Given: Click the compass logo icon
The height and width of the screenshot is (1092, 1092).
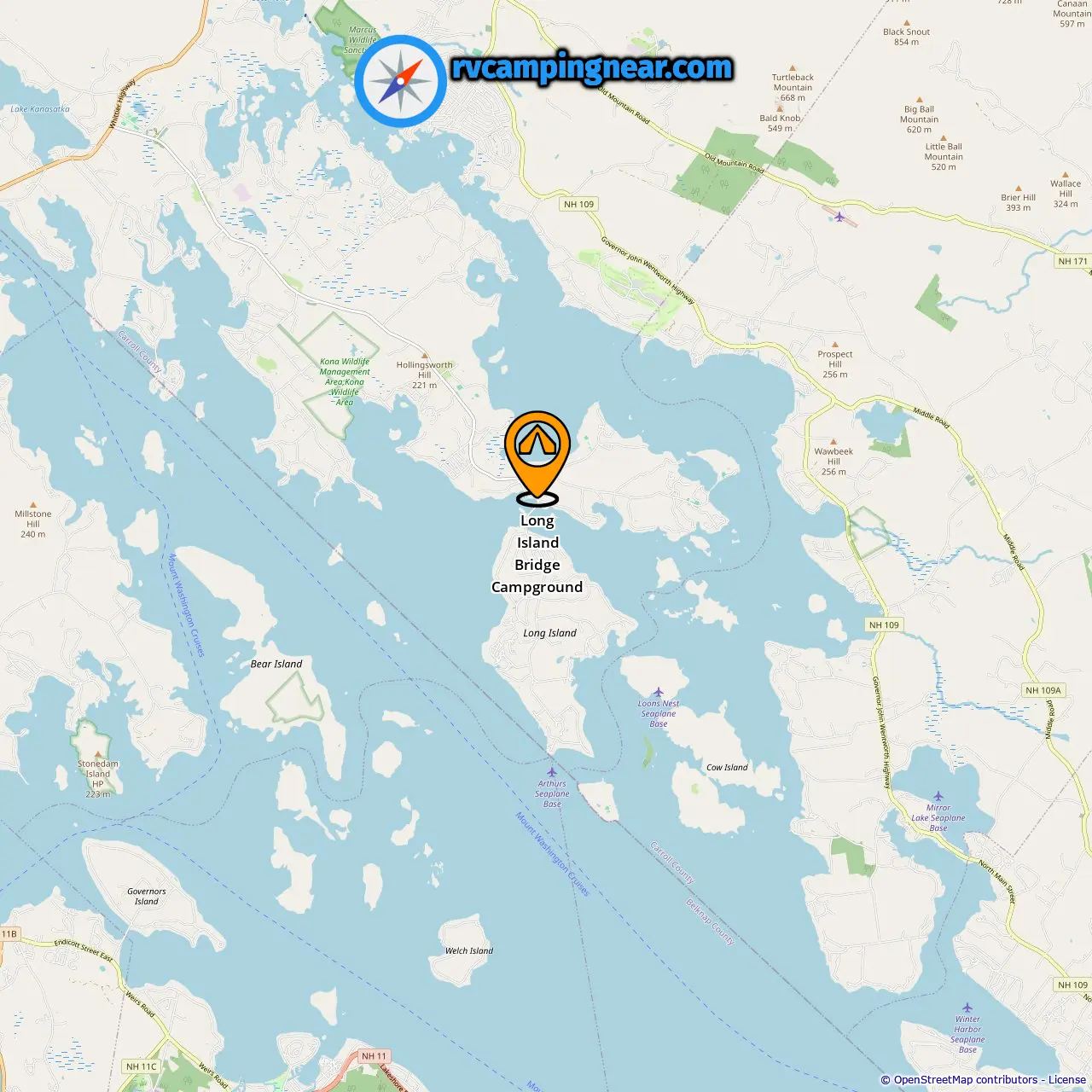Looking at the screenshot, I should (400, 81).
